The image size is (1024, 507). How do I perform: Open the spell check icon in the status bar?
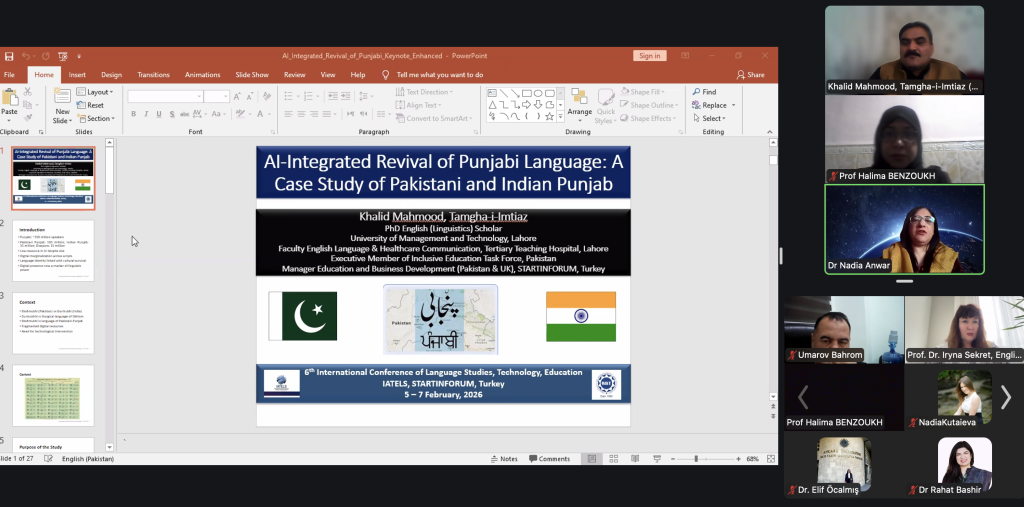pyautogui.click(x=48, y=459)
